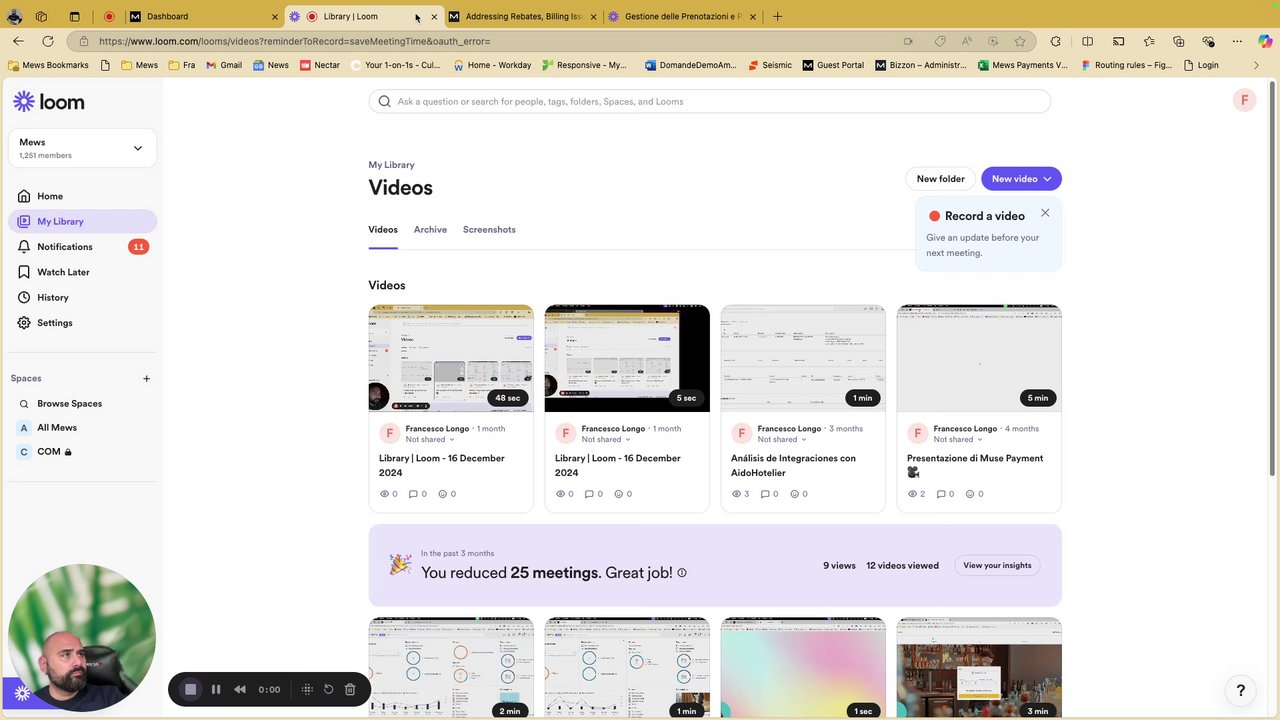Switch to the Screenshots tab

(489, 230)
